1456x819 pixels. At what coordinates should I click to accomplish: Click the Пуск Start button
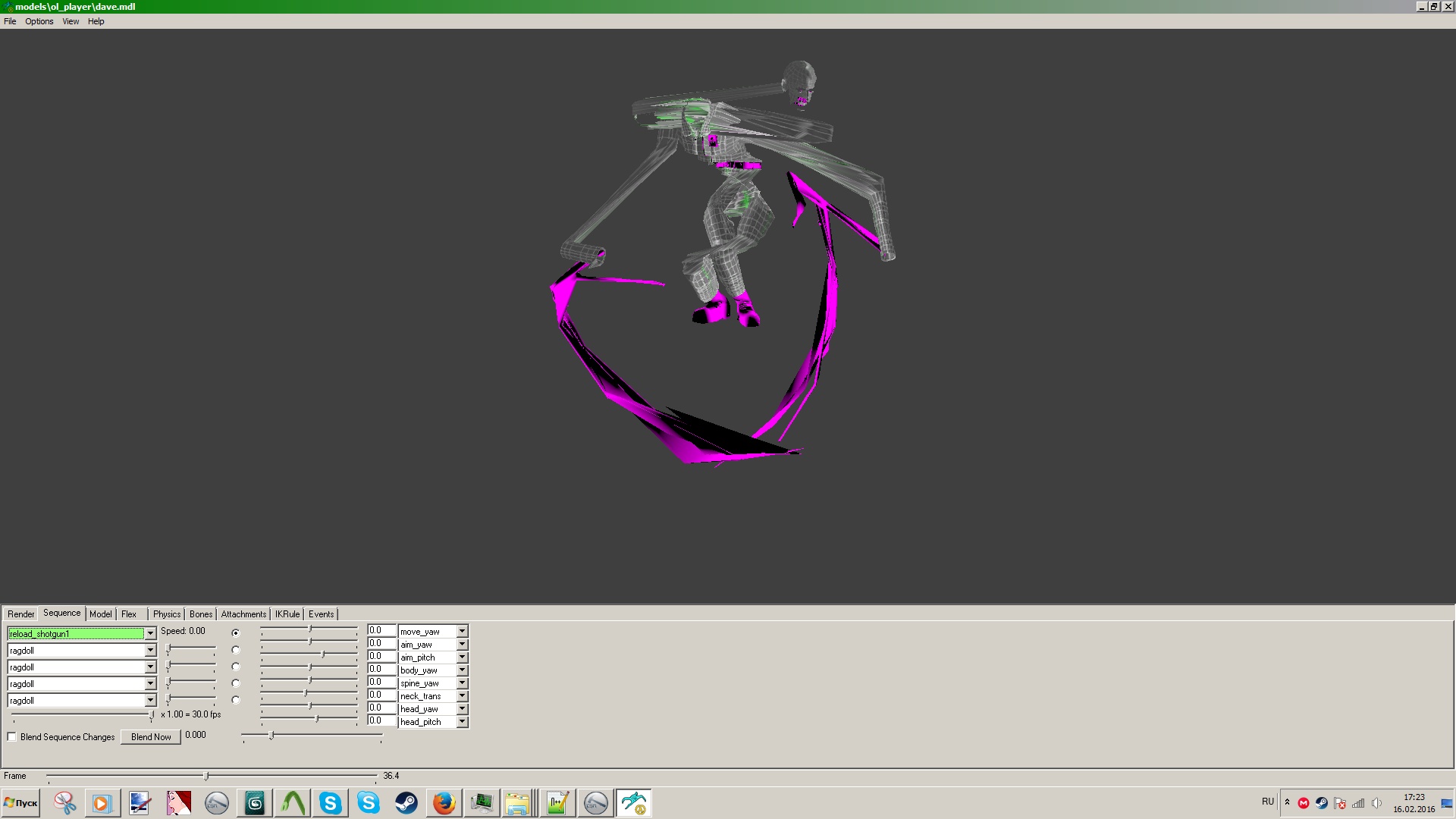(x=21, y=803)
